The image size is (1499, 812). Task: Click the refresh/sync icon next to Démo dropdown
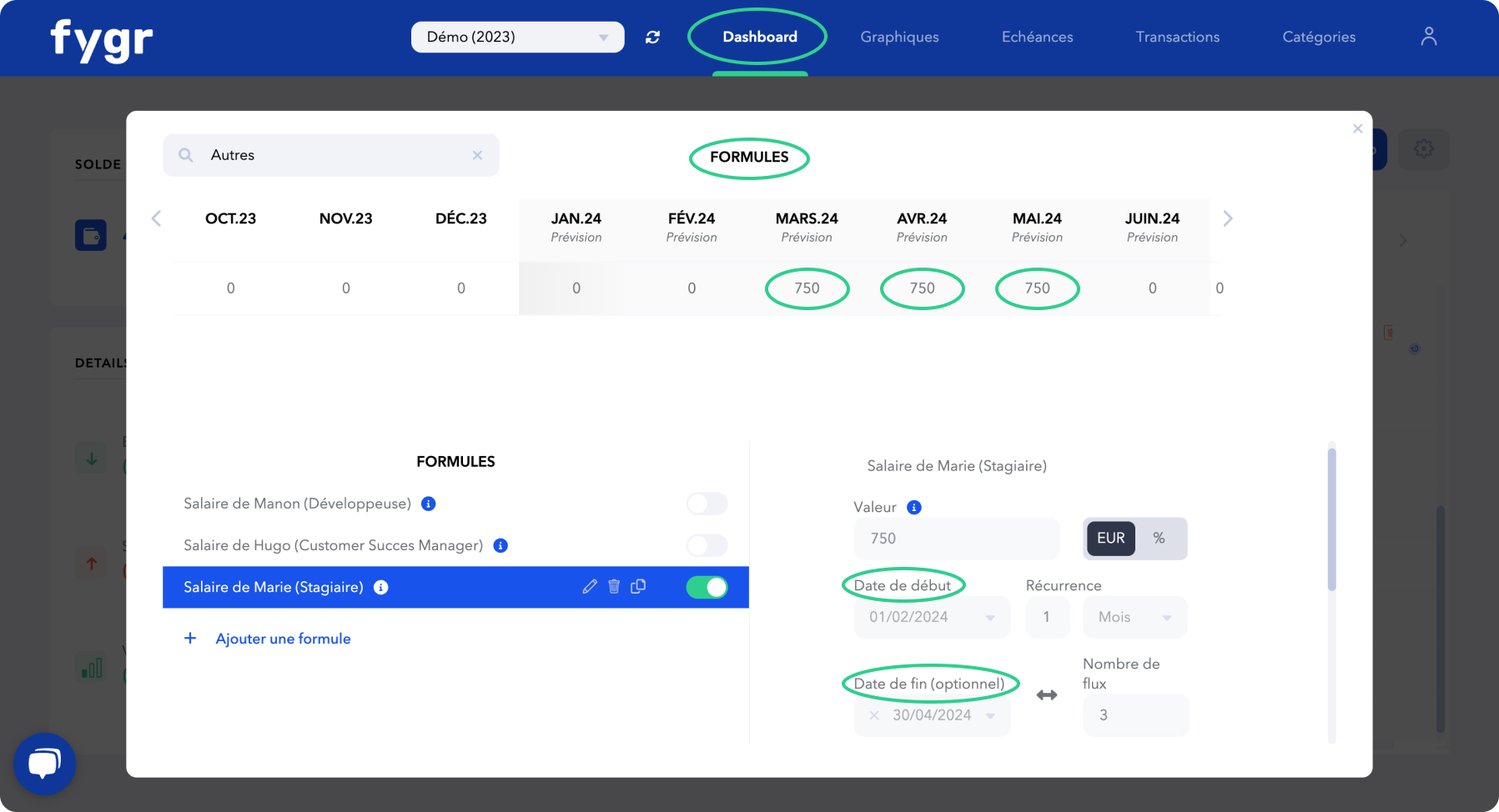pos(652,37)
